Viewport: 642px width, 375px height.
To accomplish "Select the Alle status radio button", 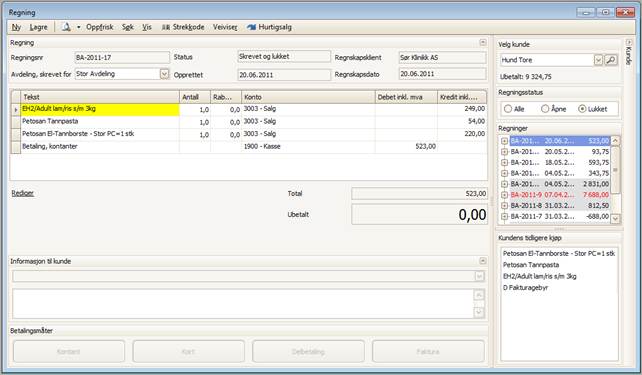I will click(508, 109).
